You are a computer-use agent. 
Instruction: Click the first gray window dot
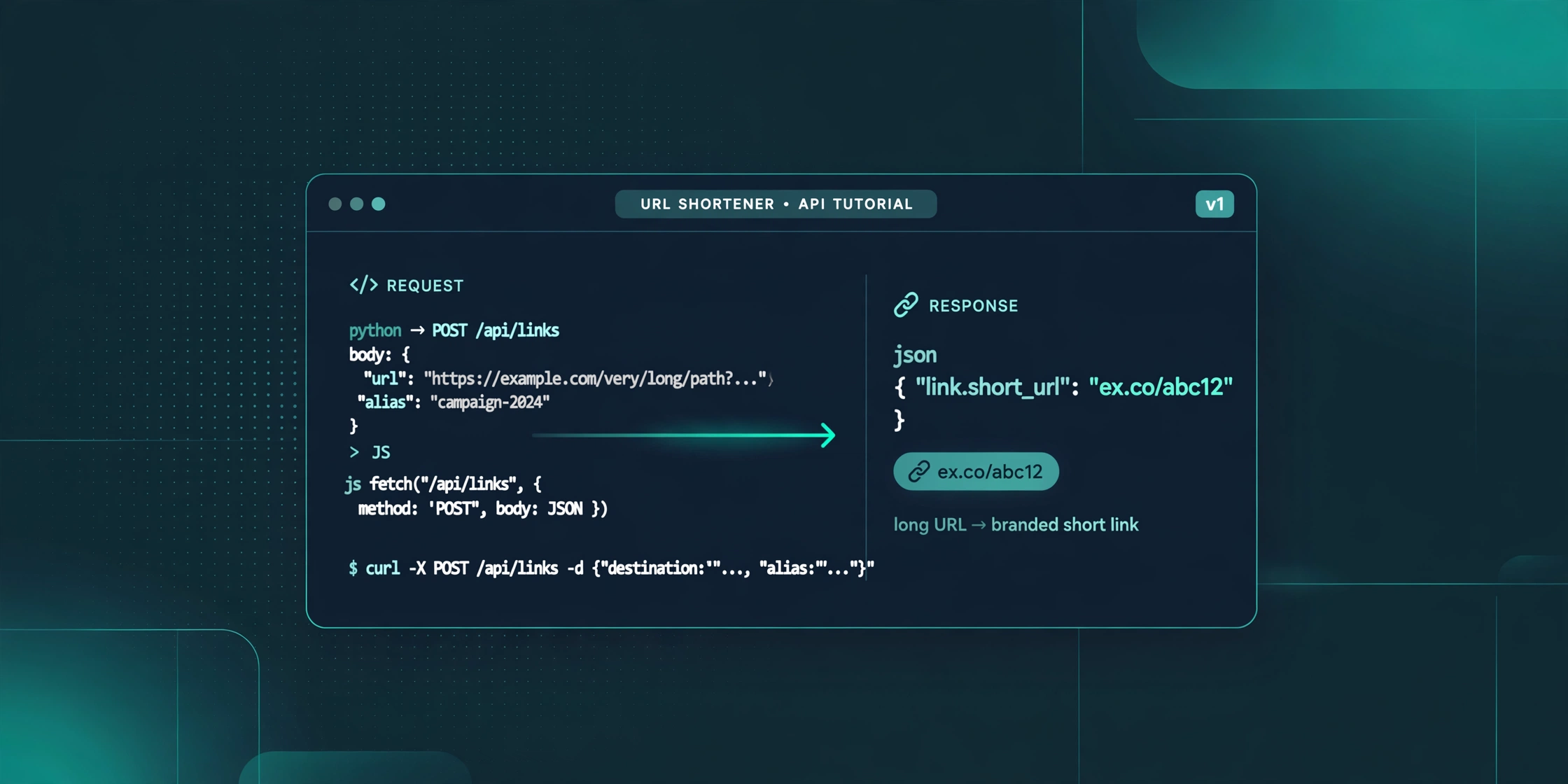pyautogui.click(x=335, y=204)
